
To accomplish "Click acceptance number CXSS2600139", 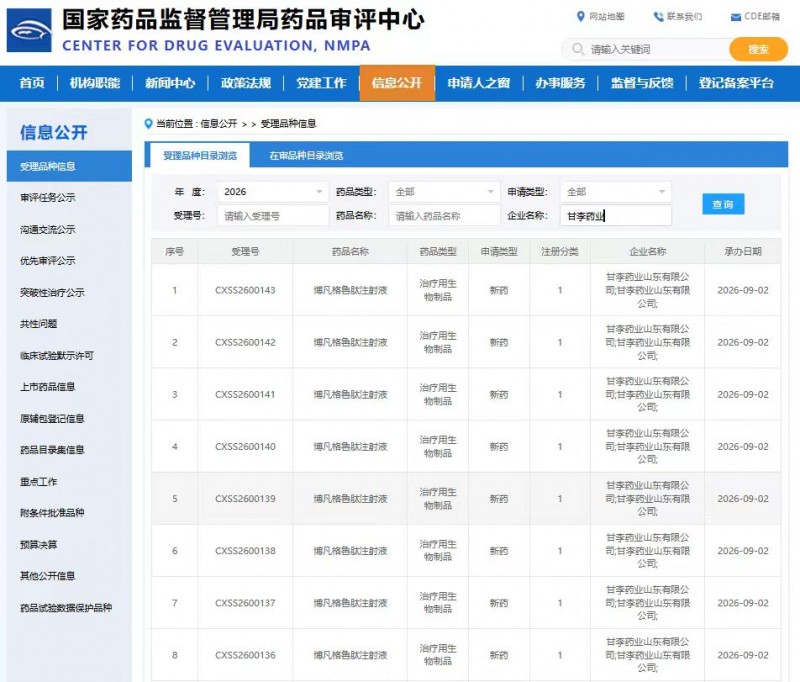I will (245, 498).
